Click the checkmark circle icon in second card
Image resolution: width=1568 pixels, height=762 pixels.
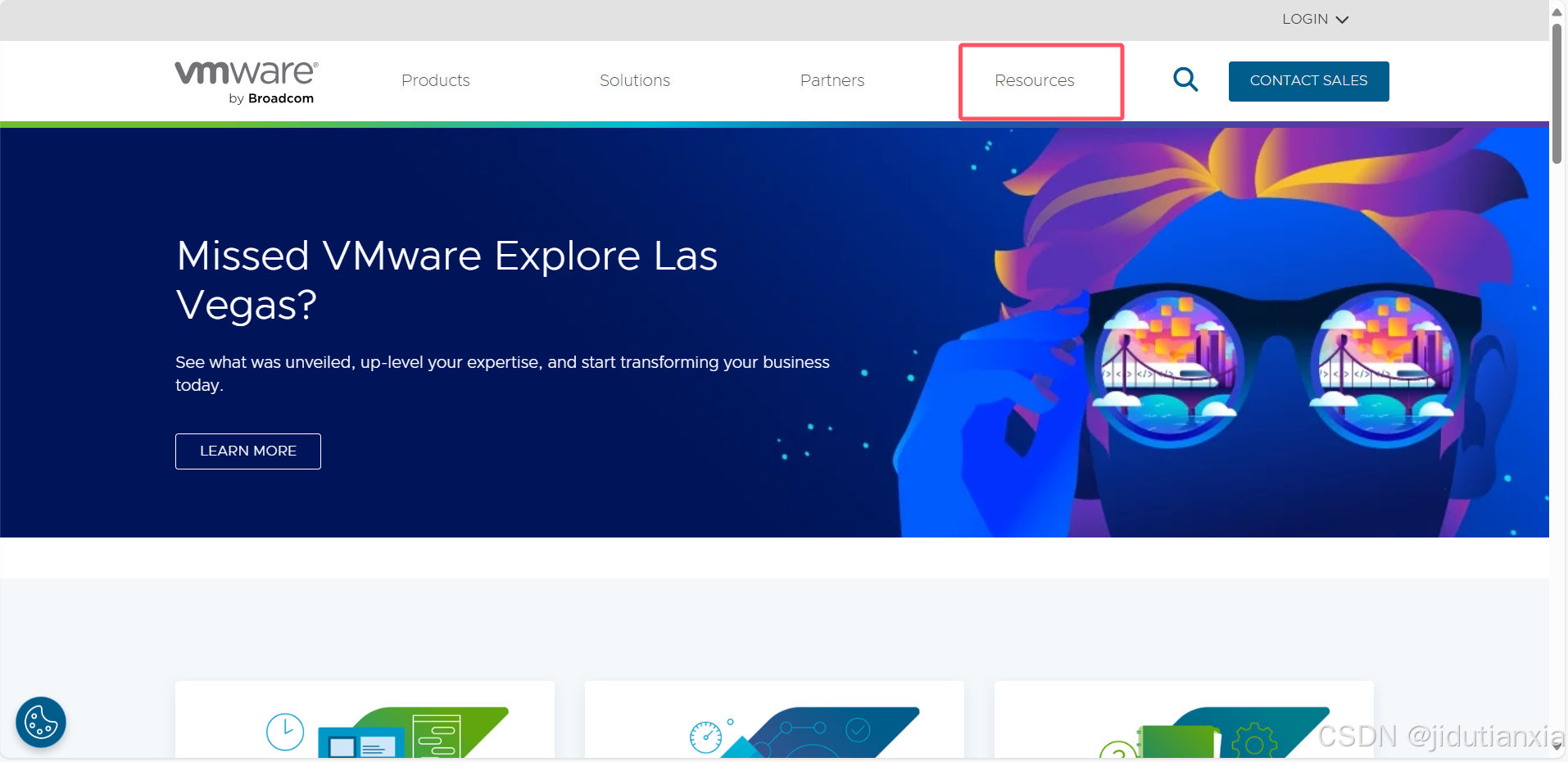858,729
